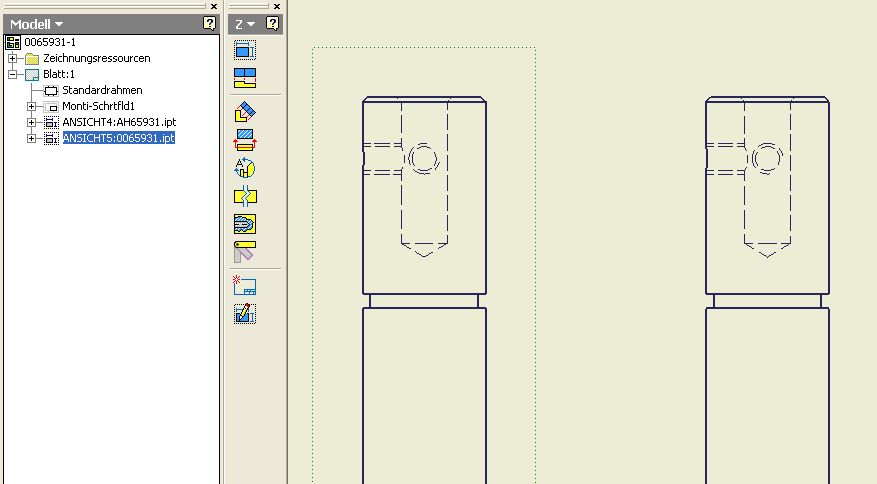This screenshot has height=484, width=877.
Task: Select the Projected View tool
Action: click(x=245, y=78)
